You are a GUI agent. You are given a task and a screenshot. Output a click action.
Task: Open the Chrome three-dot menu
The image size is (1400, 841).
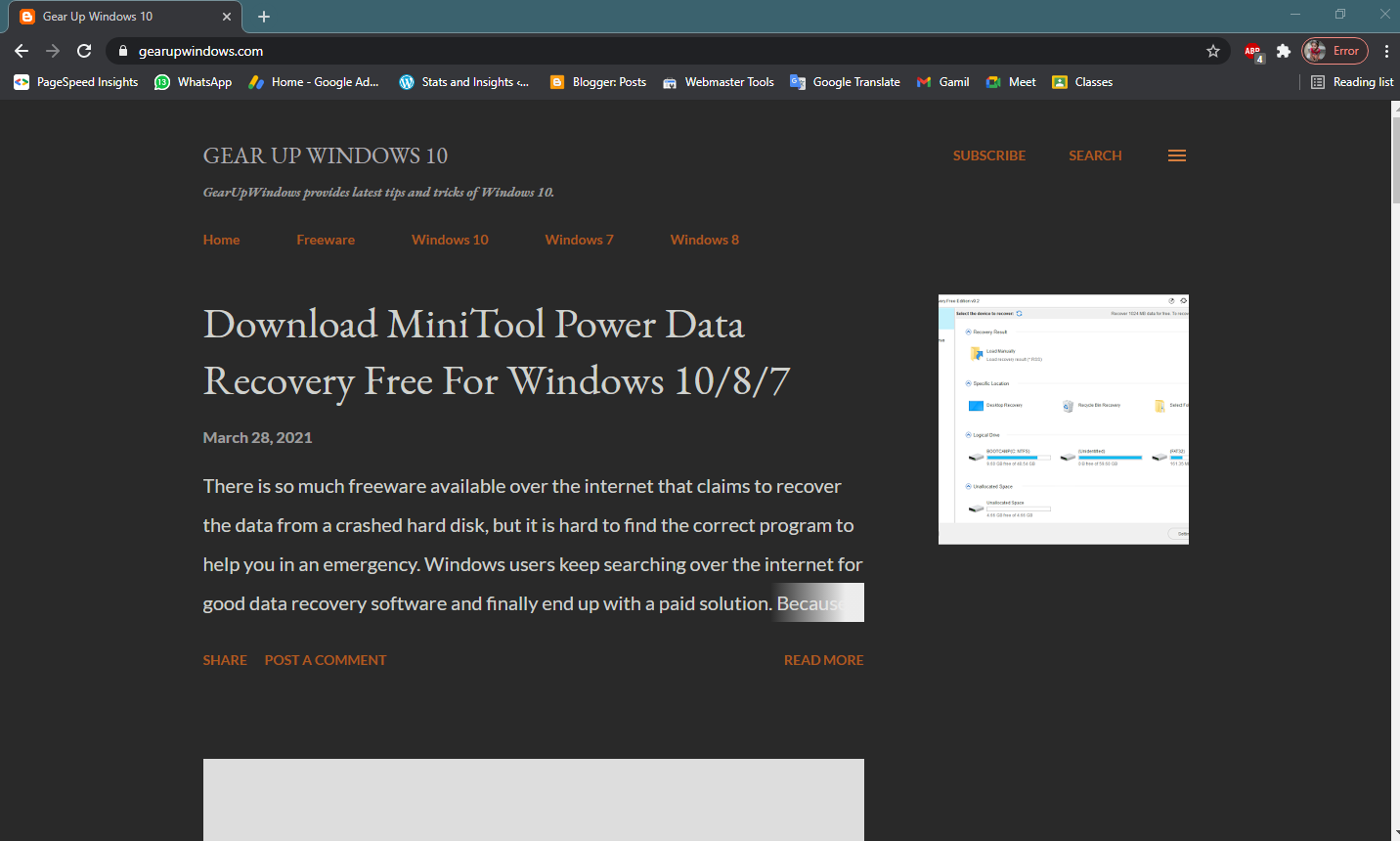(1386, 51)
